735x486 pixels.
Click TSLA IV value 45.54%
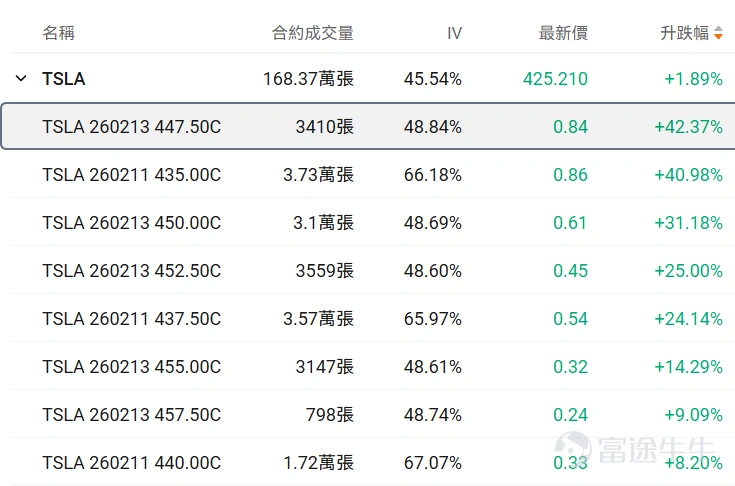coord(433,79)
